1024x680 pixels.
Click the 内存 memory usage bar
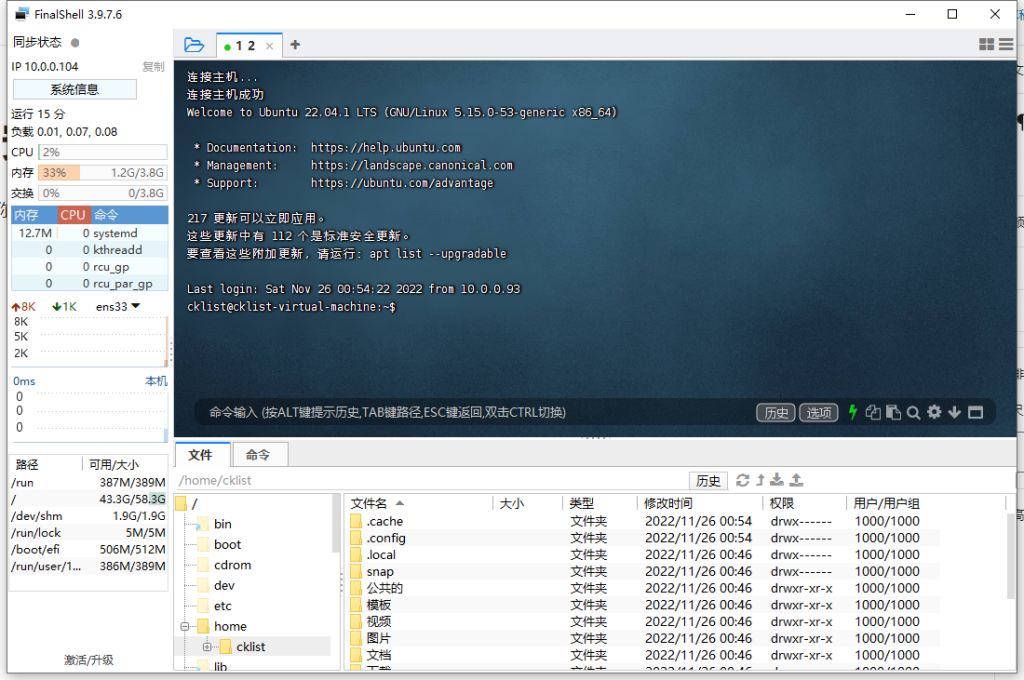pyautogui.click(x=103, y=173)
